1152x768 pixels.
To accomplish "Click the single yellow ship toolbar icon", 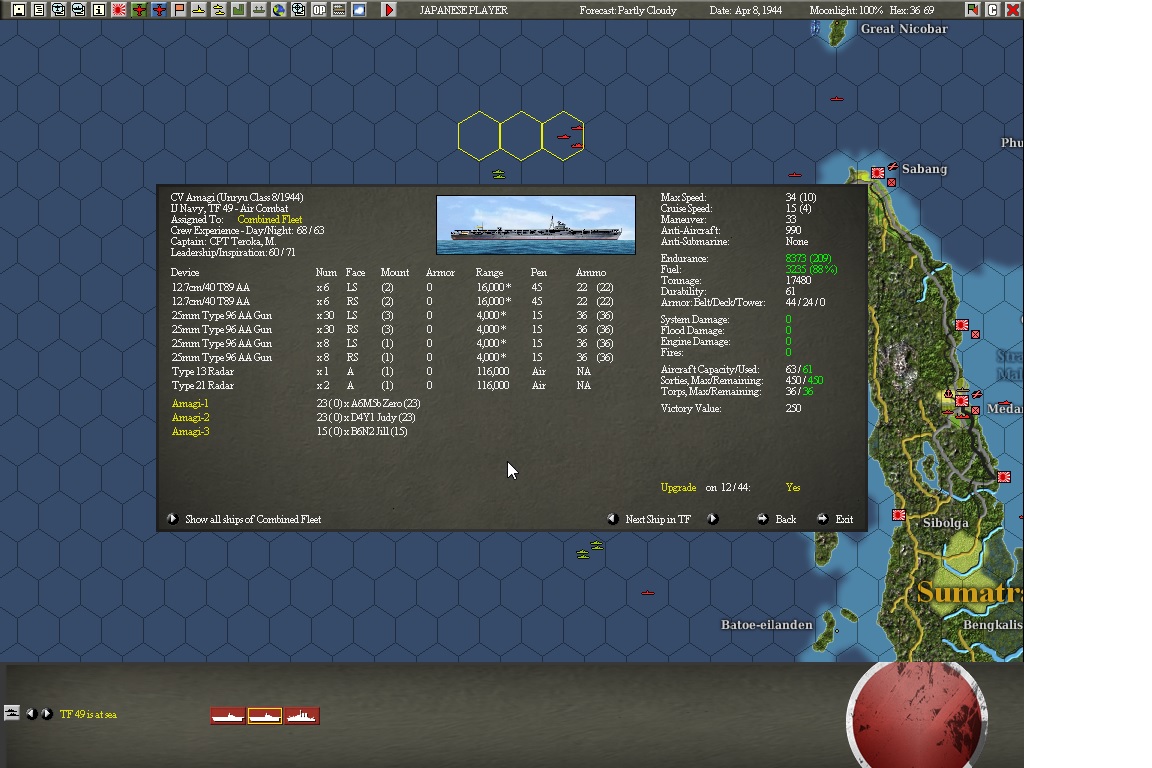I will pyautogui.click(x=198, y=10).
